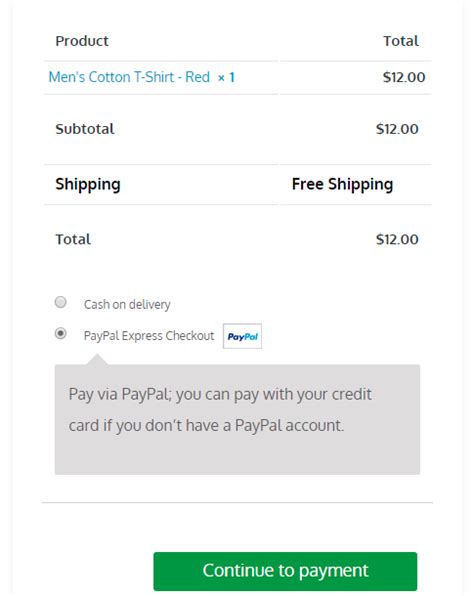
Task: Select the Cash on delivery radio button
Action: click(61, 302)
